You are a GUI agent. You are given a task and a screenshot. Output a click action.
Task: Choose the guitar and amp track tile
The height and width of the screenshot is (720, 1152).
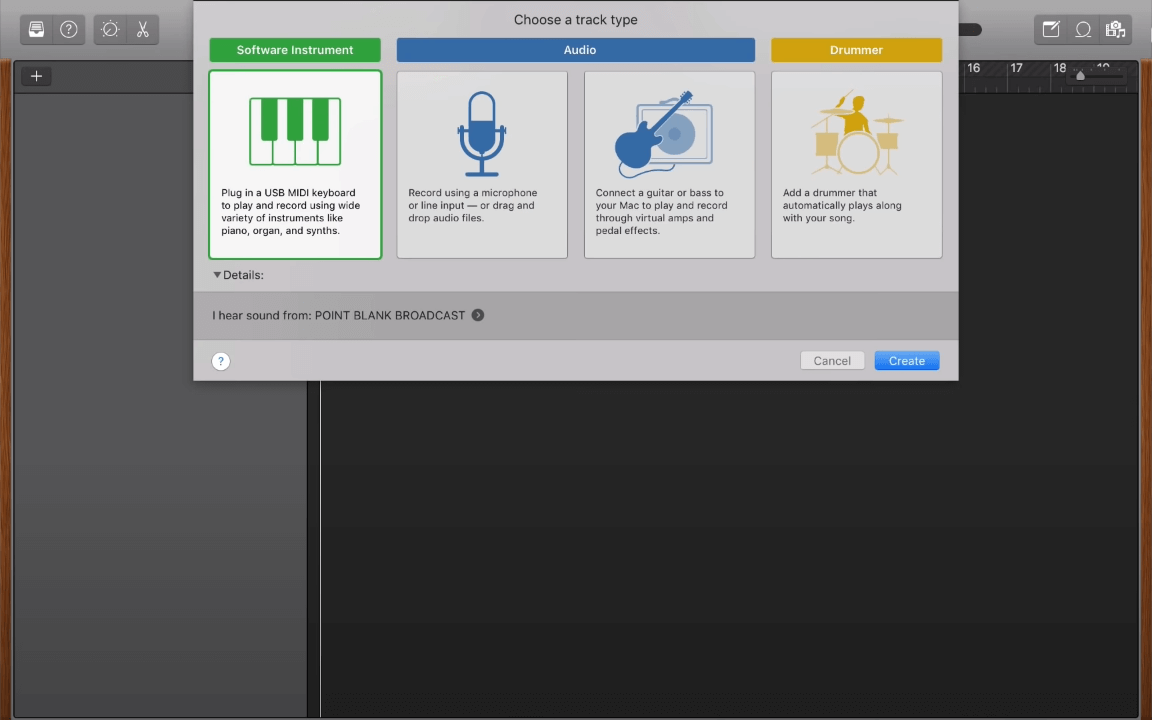pos(669,165)
